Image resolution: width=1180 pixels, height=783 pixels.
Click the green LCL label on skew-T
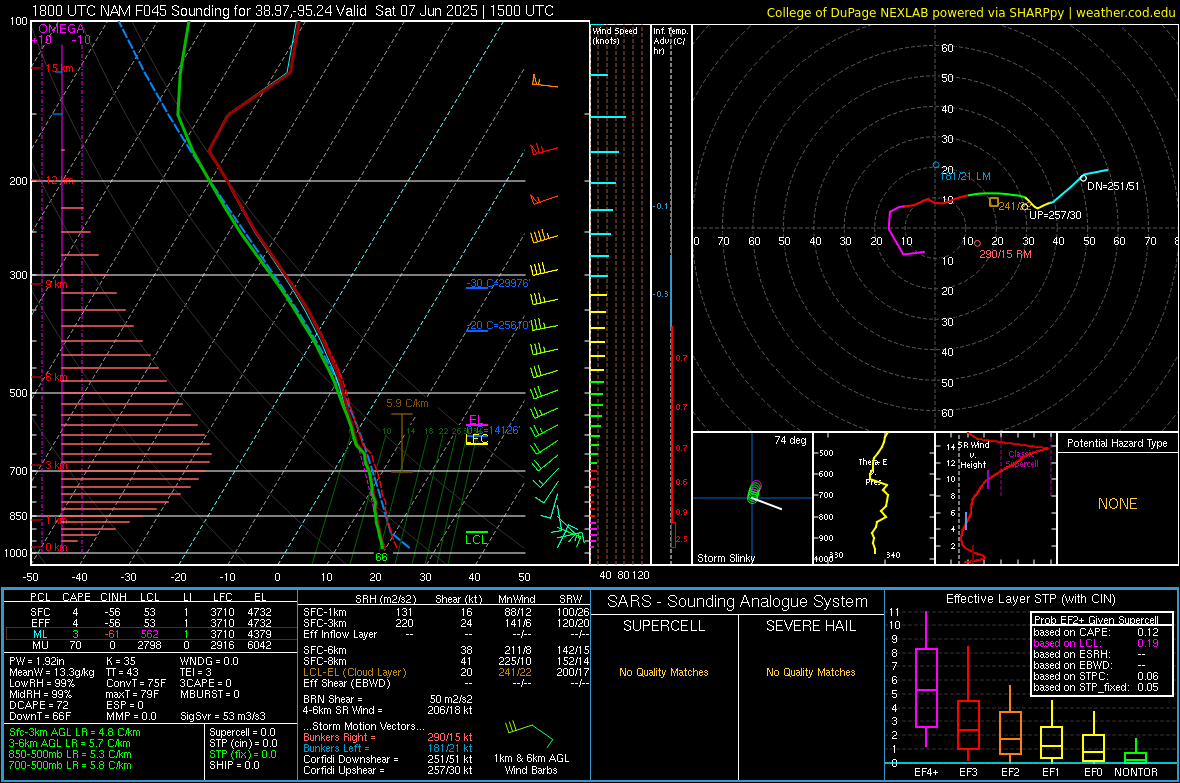476,539
